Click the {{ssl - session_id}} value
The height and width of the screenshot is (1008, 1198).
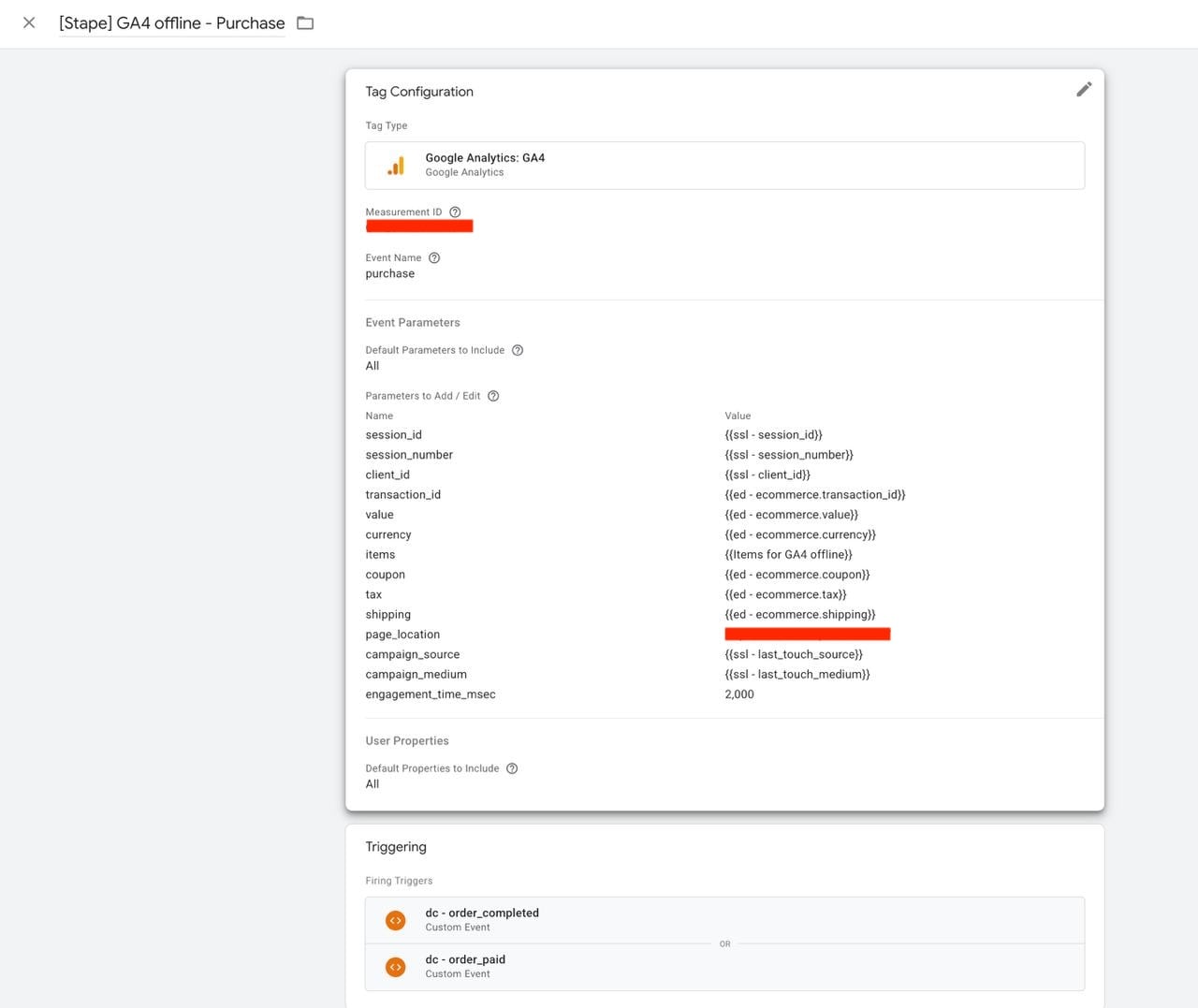774,435
